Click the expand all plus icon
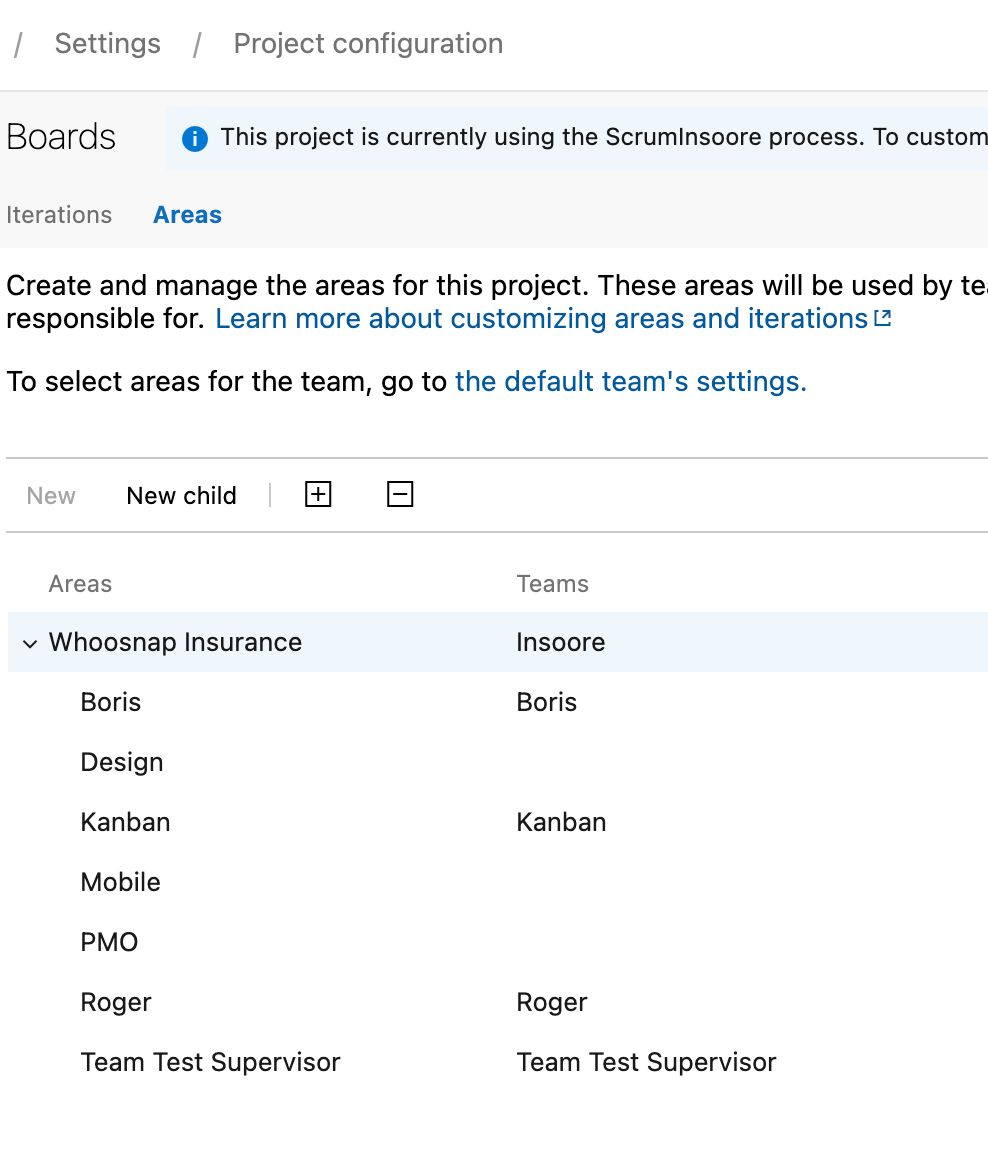 tap(318, 494)
